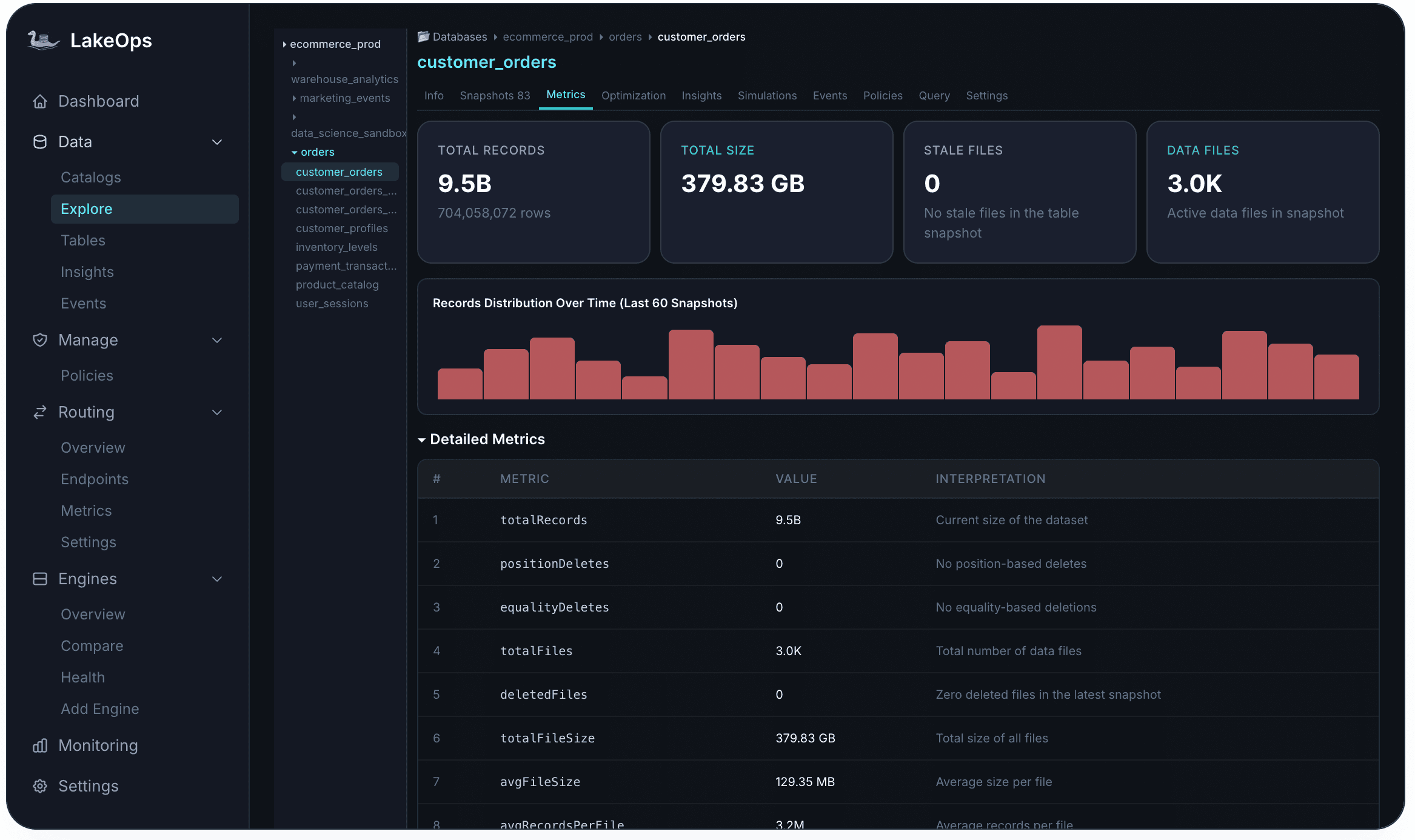The height and width of the screenshot is (840, 1415).
Task: Click the Total Size card
Action: [x=777, y=192]
